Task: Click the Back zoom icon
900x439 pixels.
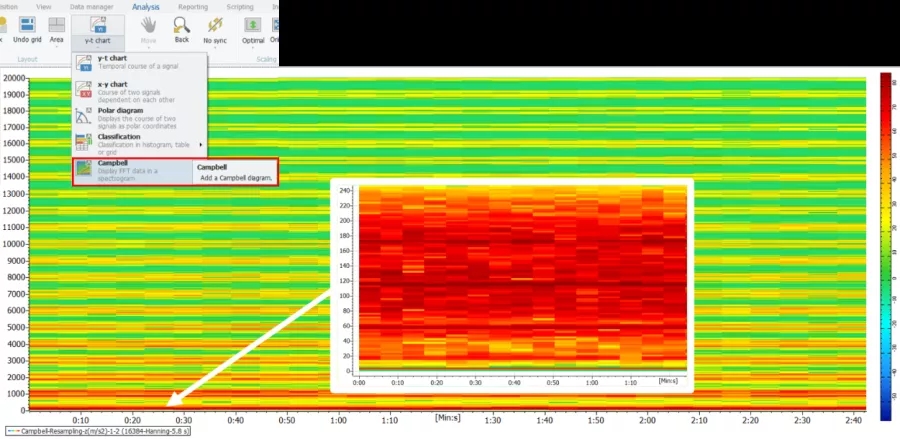Action: pyautogui.click(x=181, y=25)
